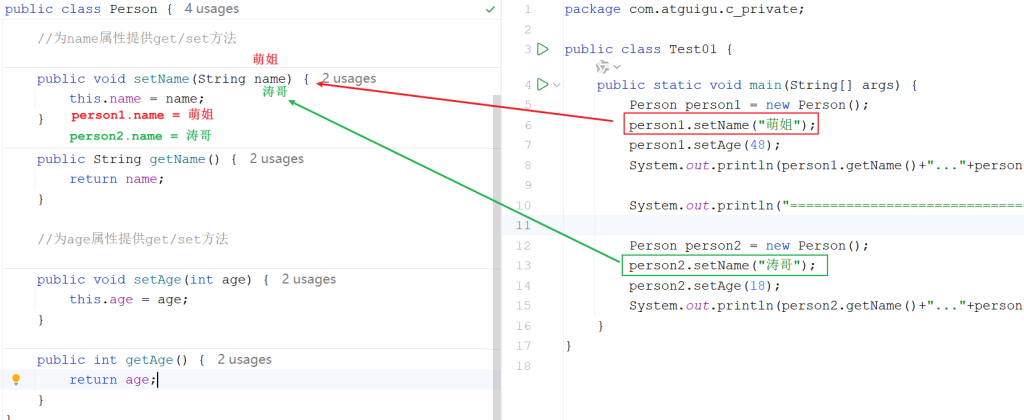
Task: Click the package com.atguigu.c_private statement
Action: point(684,9)
